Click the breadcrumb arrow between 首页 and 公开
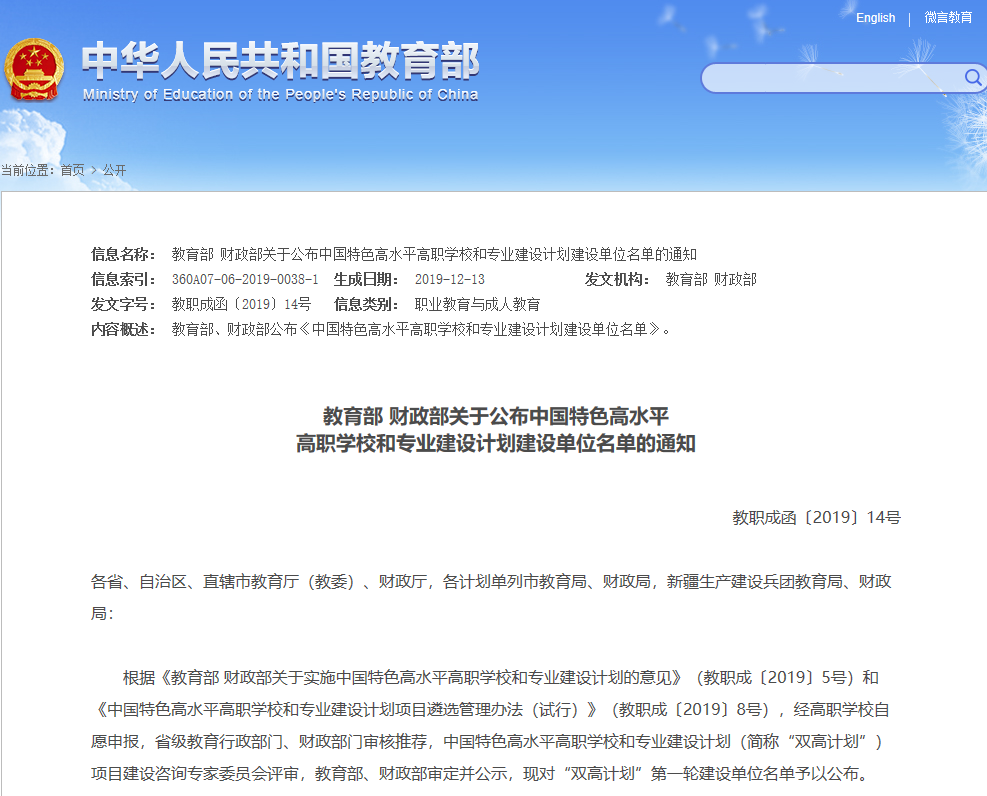Viewport: 987px width, 796px height. 93,170
